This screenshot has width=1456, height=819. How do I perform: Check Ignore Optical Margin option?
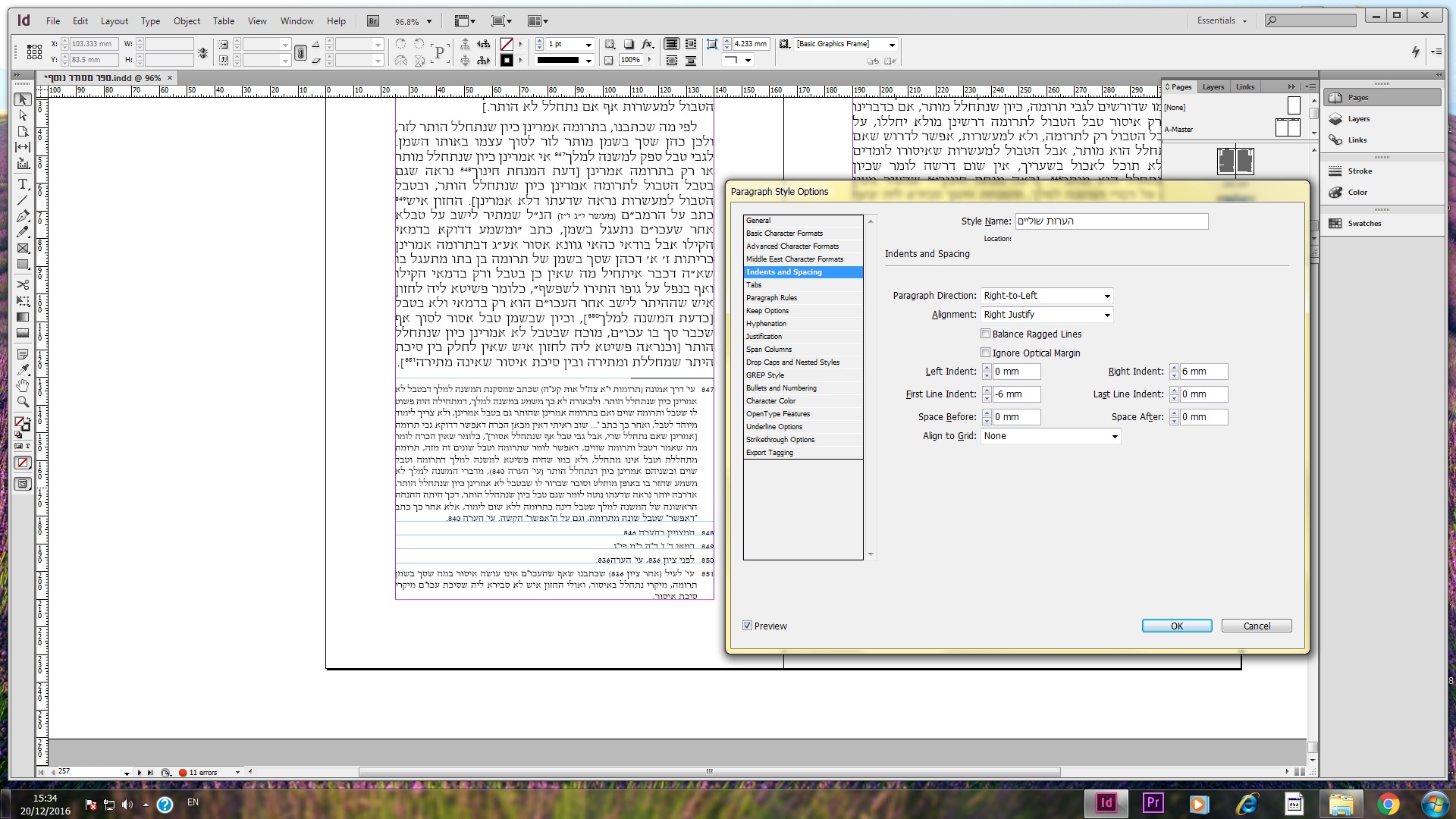(x=985, y=353)
